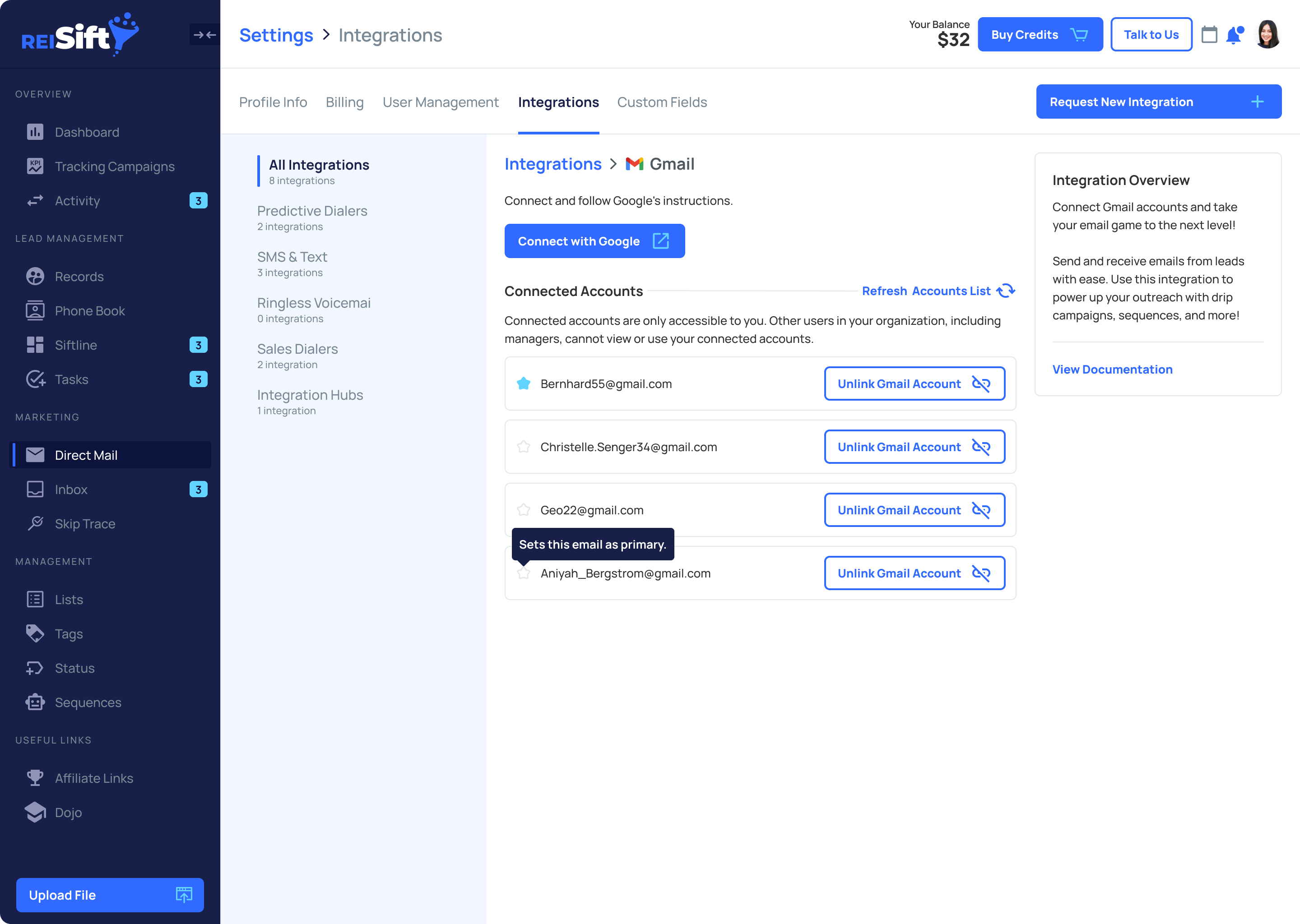Click the Records sidebar icon
The height and width of the screenshot is (924, 1300).
35,277
